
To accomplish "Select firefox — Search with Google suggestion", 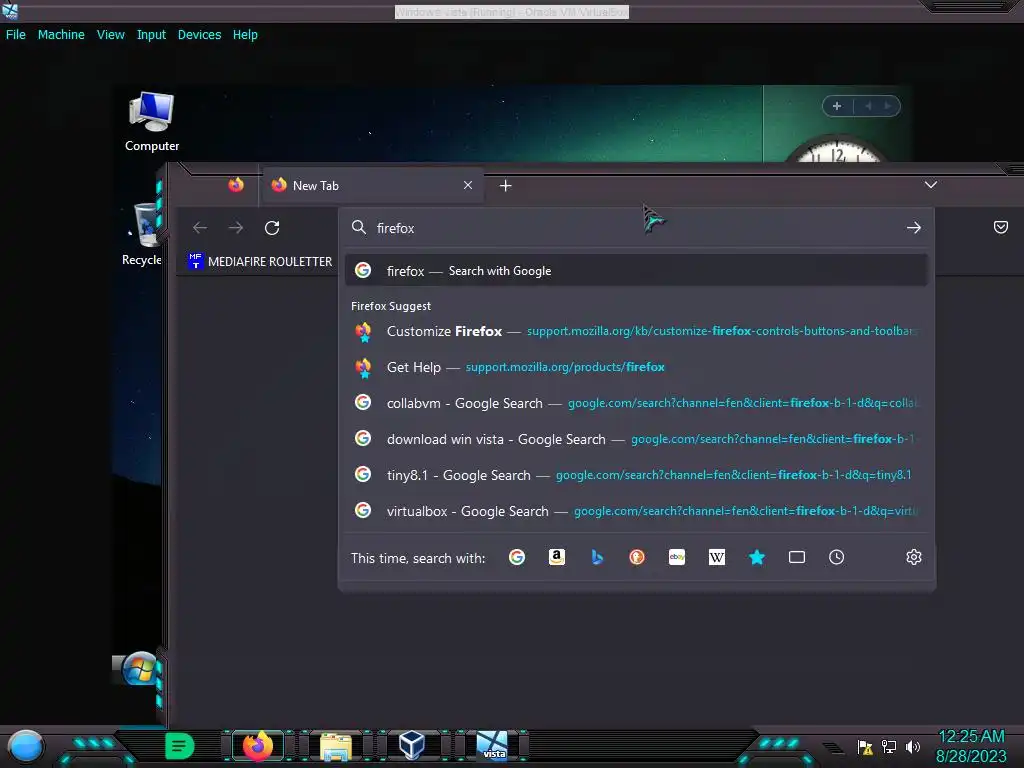I will (x=637, y=270).
